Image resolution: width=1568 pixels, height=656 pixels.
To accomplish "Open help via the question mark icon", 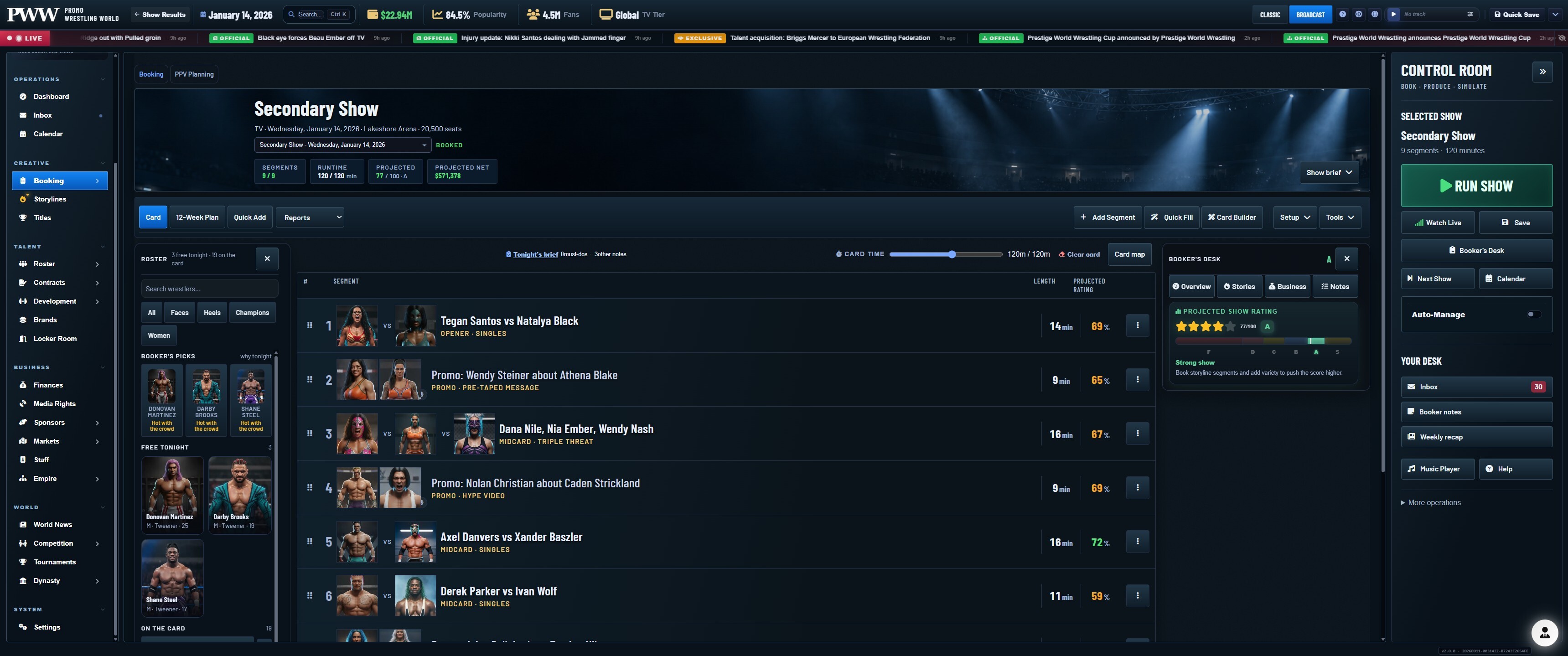I will pos(1342,14).
